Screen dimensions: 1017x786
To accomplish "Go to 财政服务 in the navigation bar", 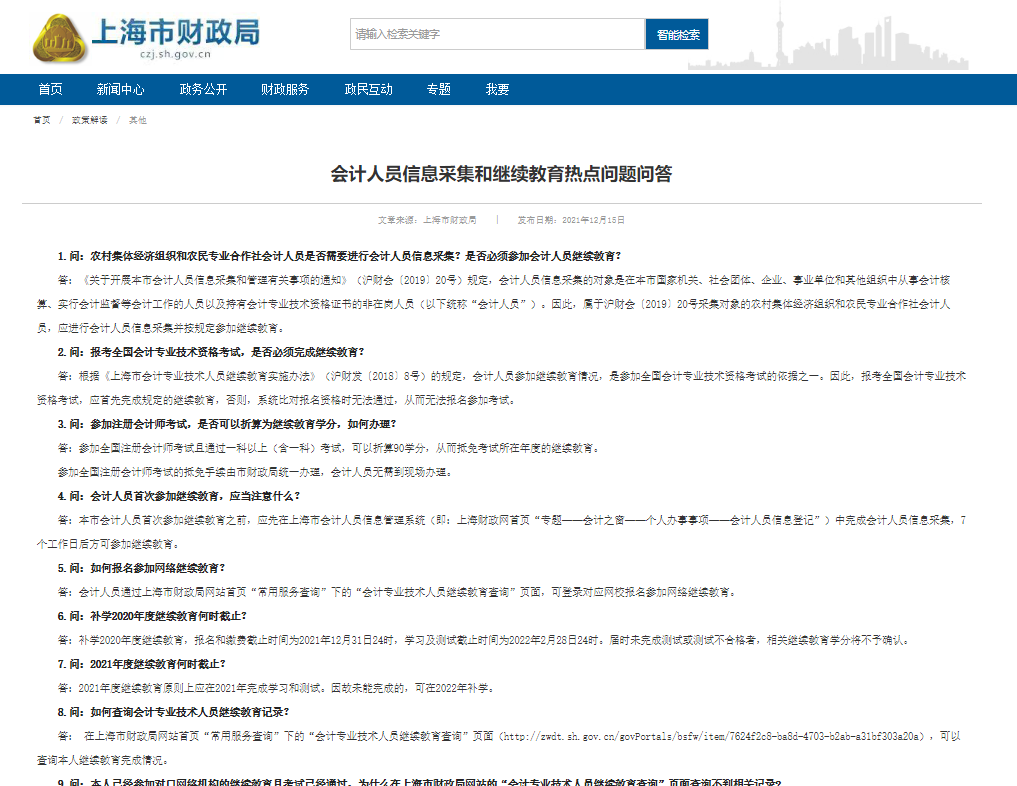I will pyautogui.click(x=285, y=89).
